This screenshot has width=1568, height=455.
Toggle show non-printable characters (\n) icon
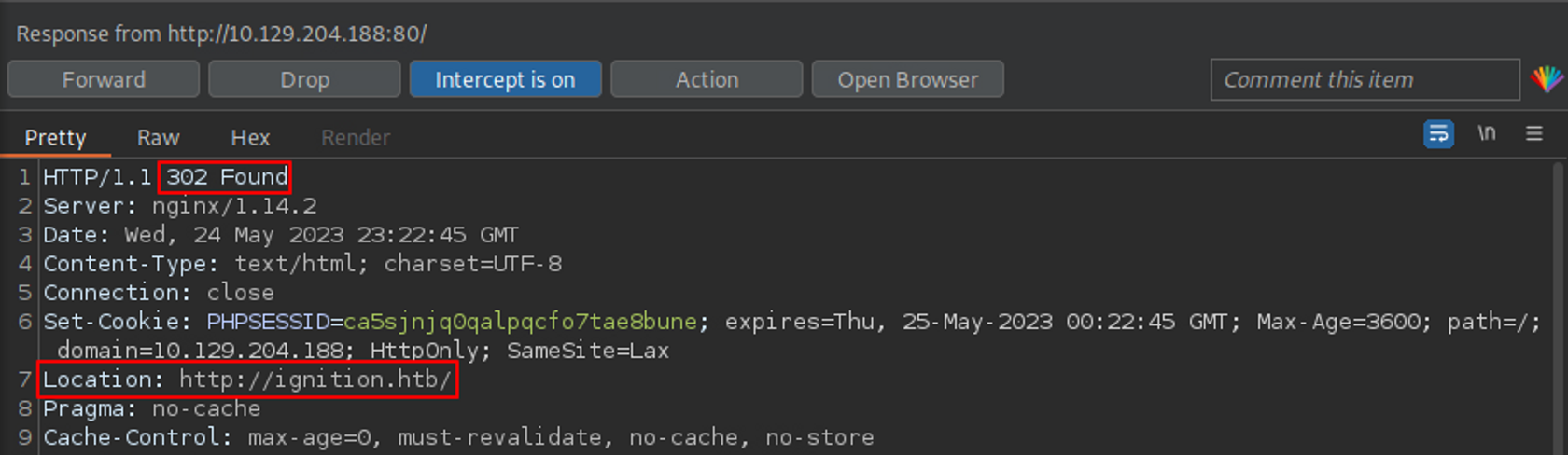1487,133
